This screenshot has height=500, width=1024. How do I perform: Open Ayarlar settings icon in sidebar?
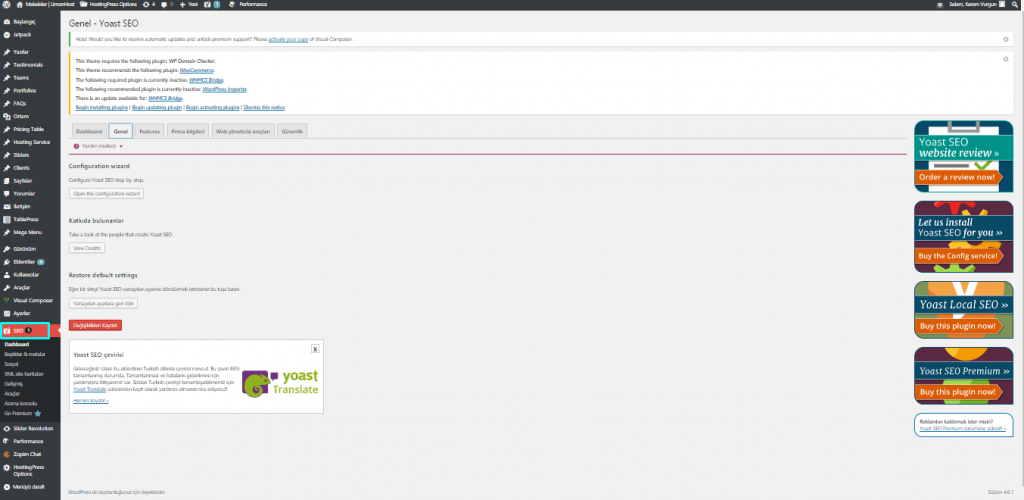(7, 313)
